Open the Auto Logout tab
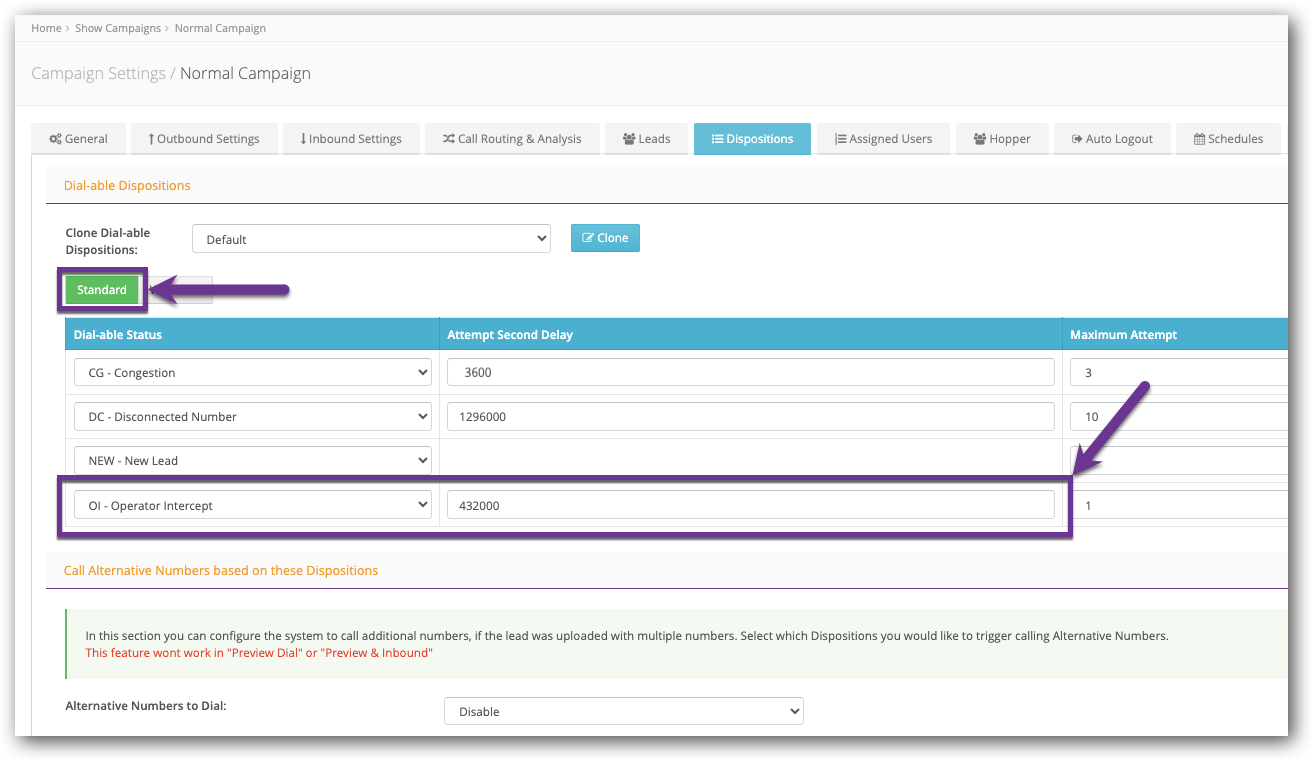This screenshot has width=1313, height=761. pyautogui.click(x=1112, y=139)
